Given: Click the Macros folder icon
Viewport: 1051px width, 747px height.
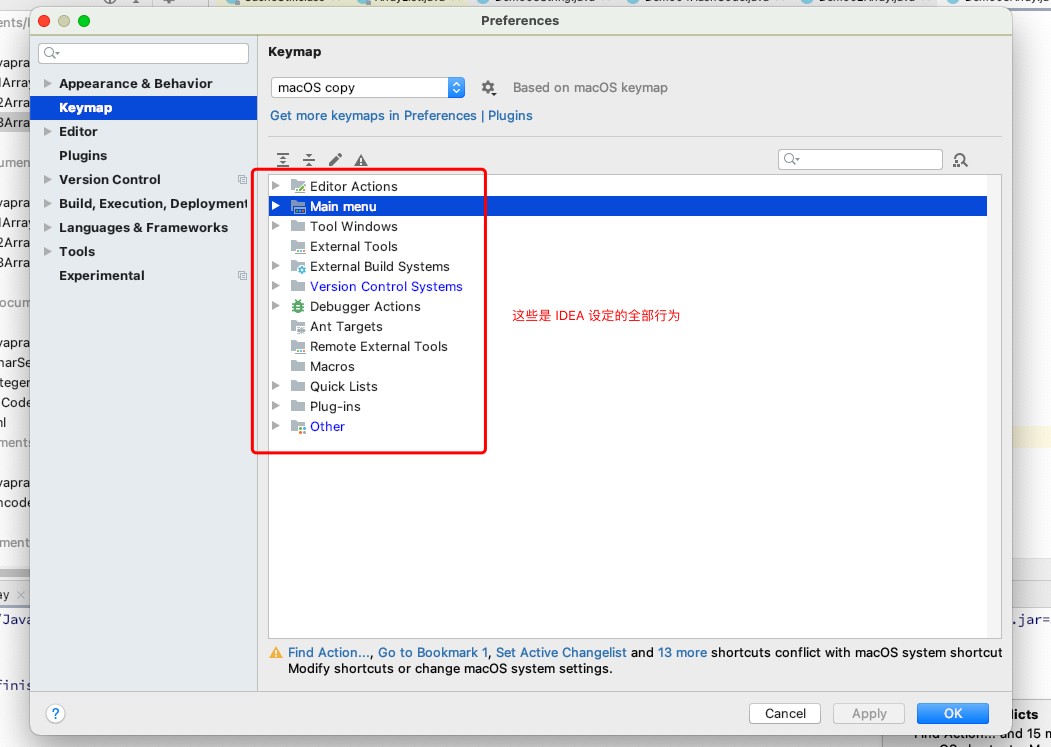Looking at the screenshot, I should coord(298,366).
